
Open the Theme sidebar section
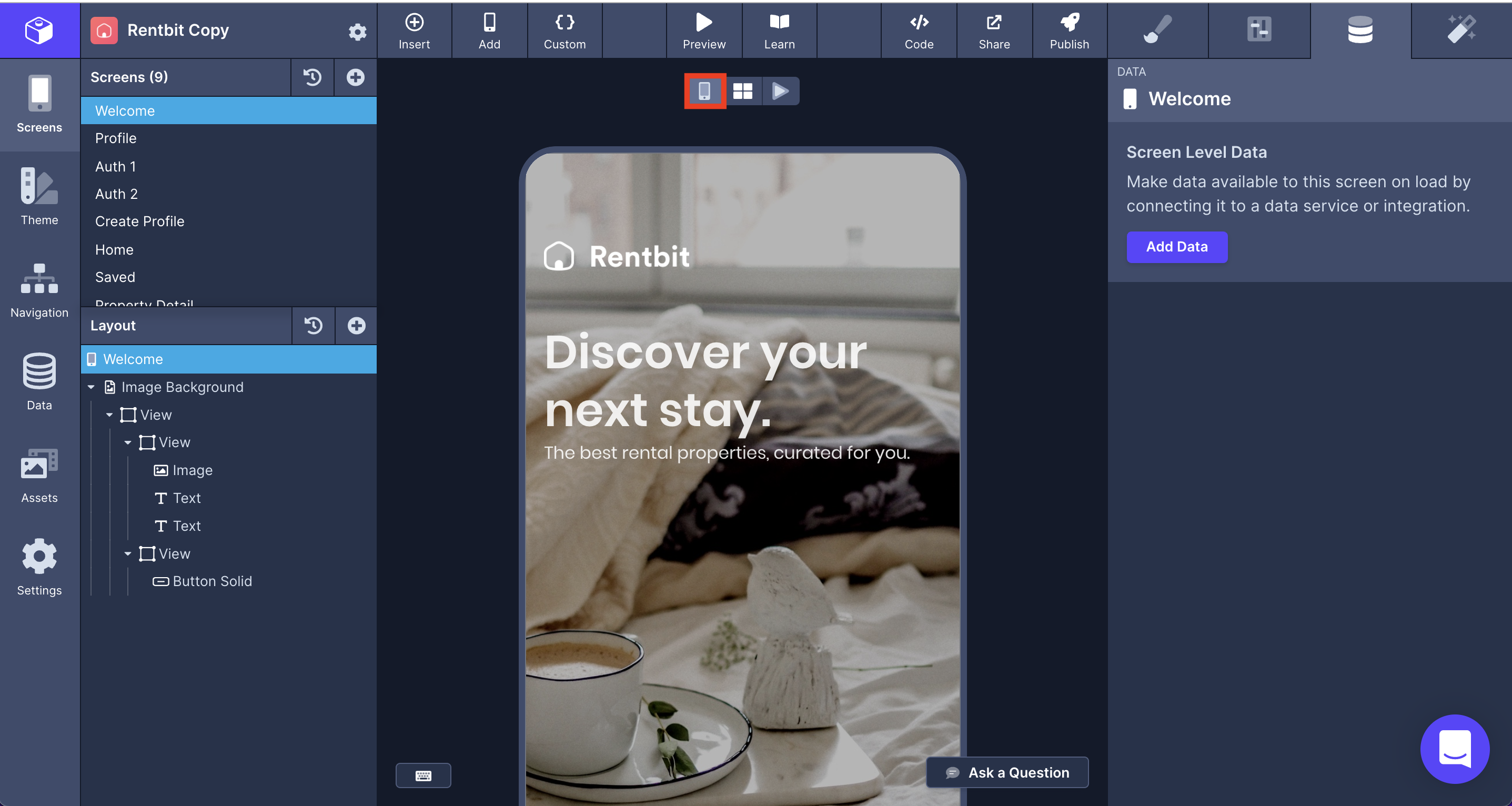pyautogui.click(x=39, y=197)
